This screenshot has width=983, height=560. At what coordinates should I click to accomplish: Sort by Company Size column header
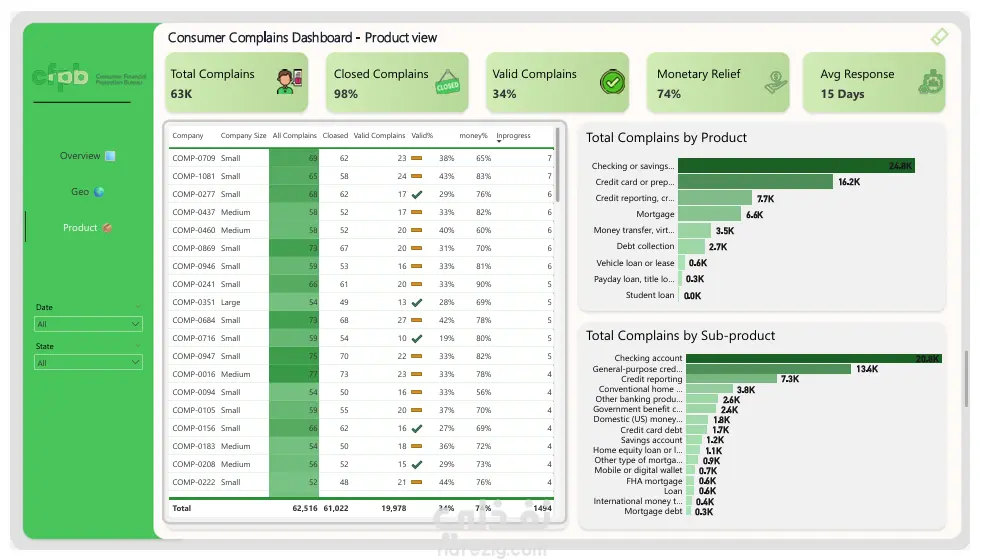tap(243, 135)
